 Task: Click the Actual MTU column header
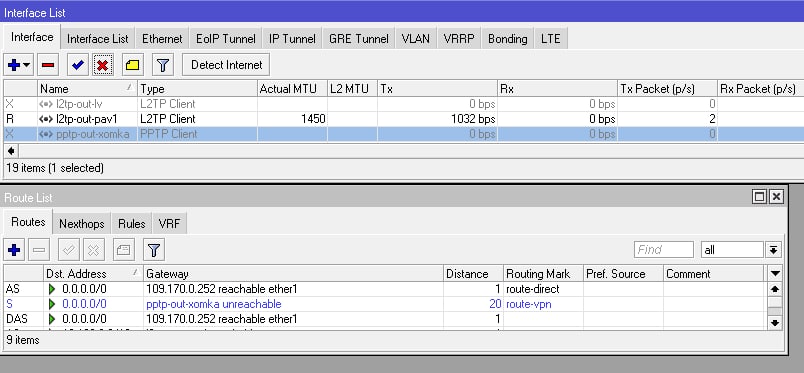[292, 89]
